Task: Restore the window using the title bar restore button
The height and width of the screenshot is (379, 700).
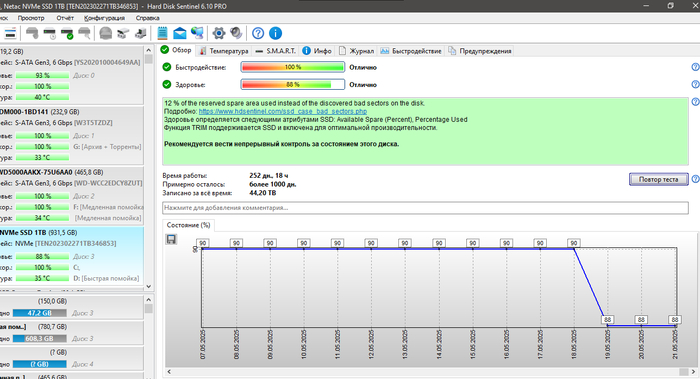Action: [x=671, y=6]
